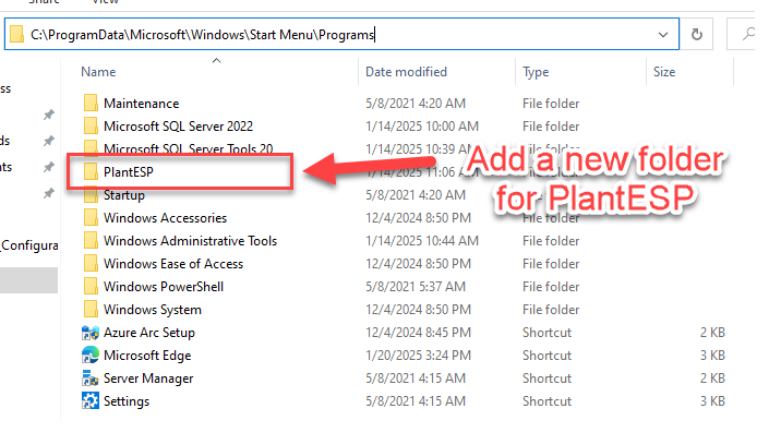Select the PlantESP folder name
768x424 pixels.
[x=128, y=172]
